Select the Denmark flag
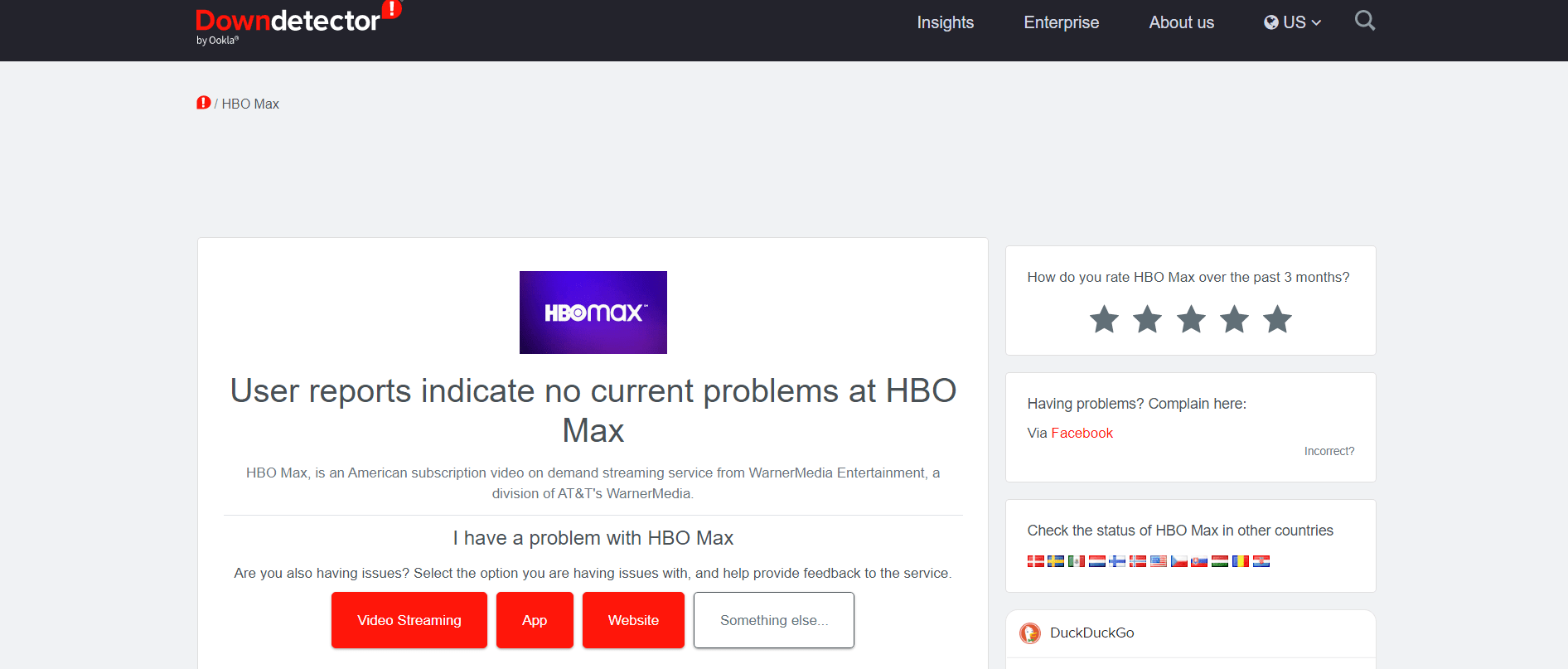1568x669 pixels. [1036, 561]
